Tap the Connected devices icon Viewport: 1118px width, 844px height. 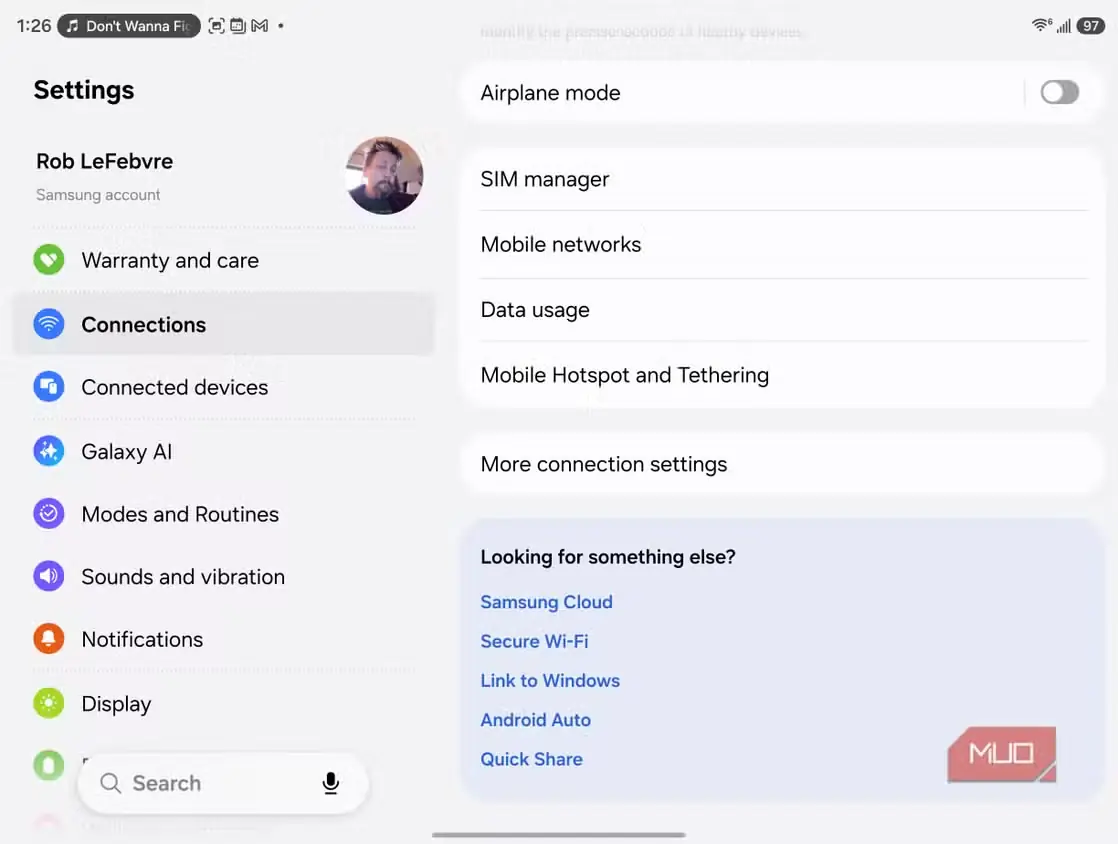click(48, 386)
